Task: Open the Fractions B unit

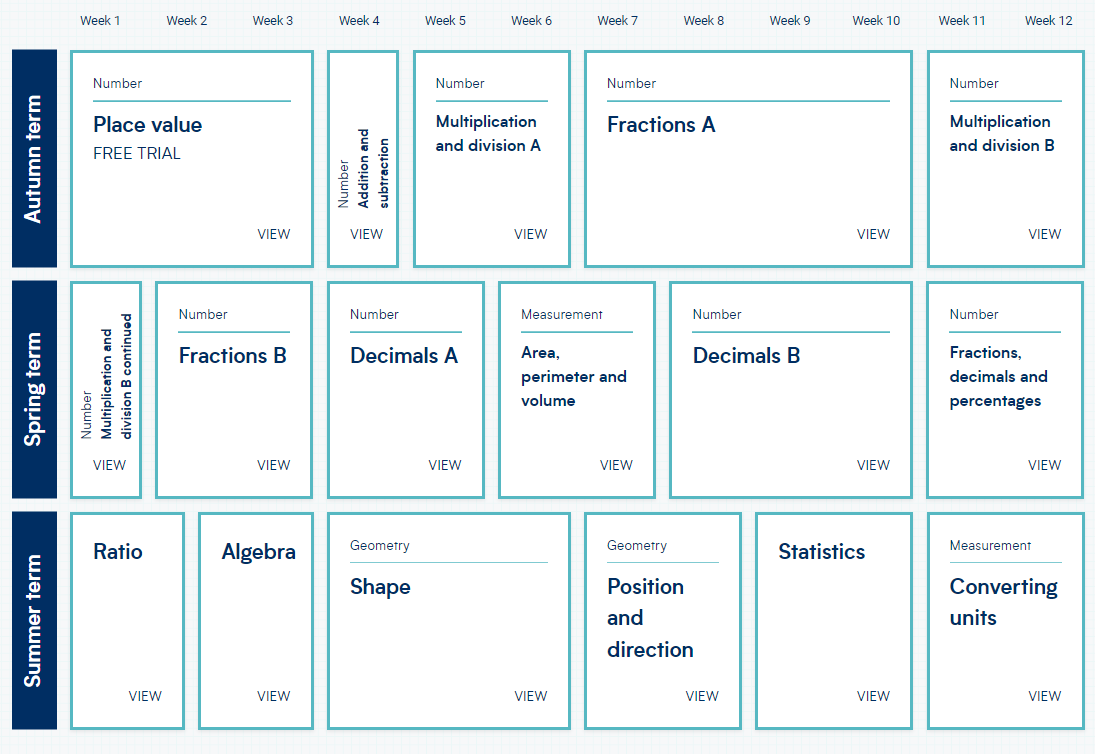Action: tap(234, 390)
